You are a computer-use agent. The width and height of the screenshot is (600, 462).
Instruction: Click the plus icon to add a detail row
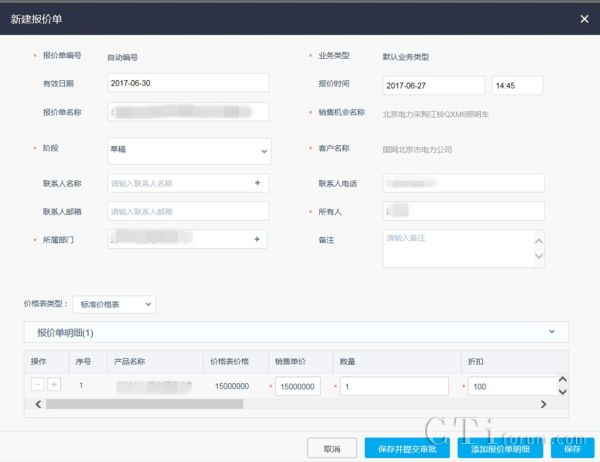coord(54,385)
